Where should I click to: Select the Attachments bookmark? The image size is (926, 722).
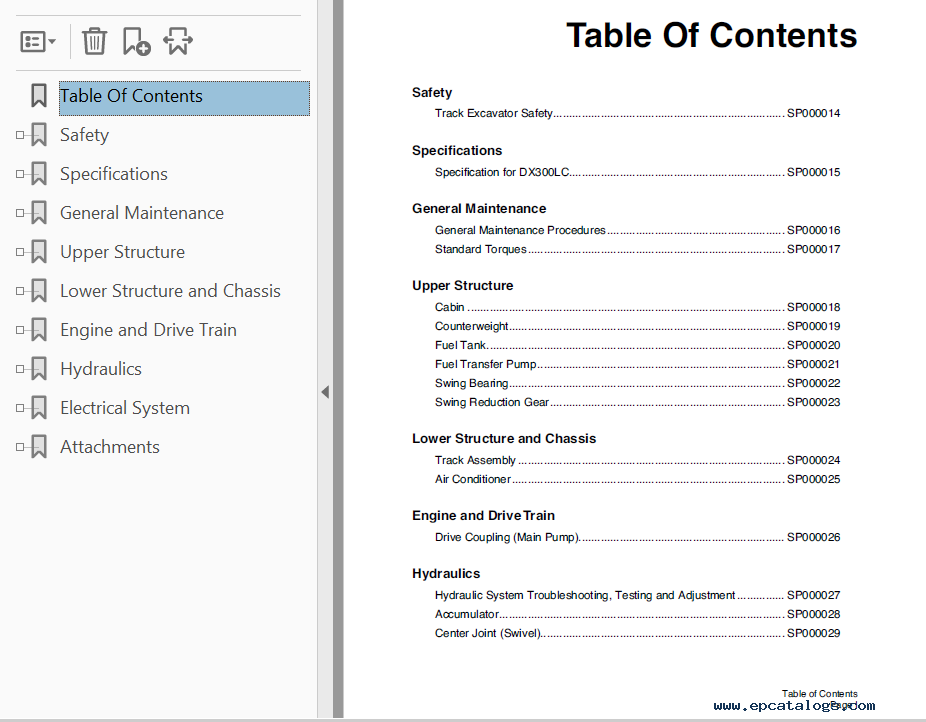tap(110, 447)
